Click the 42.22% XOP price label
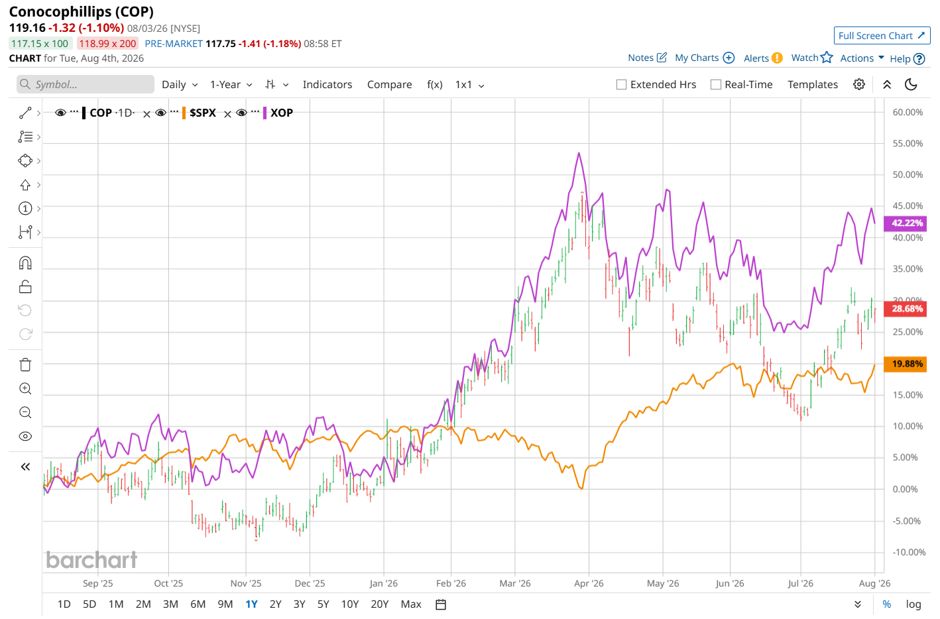The width and height of the screenshot is (940, 619). click(x=905, y=224)
